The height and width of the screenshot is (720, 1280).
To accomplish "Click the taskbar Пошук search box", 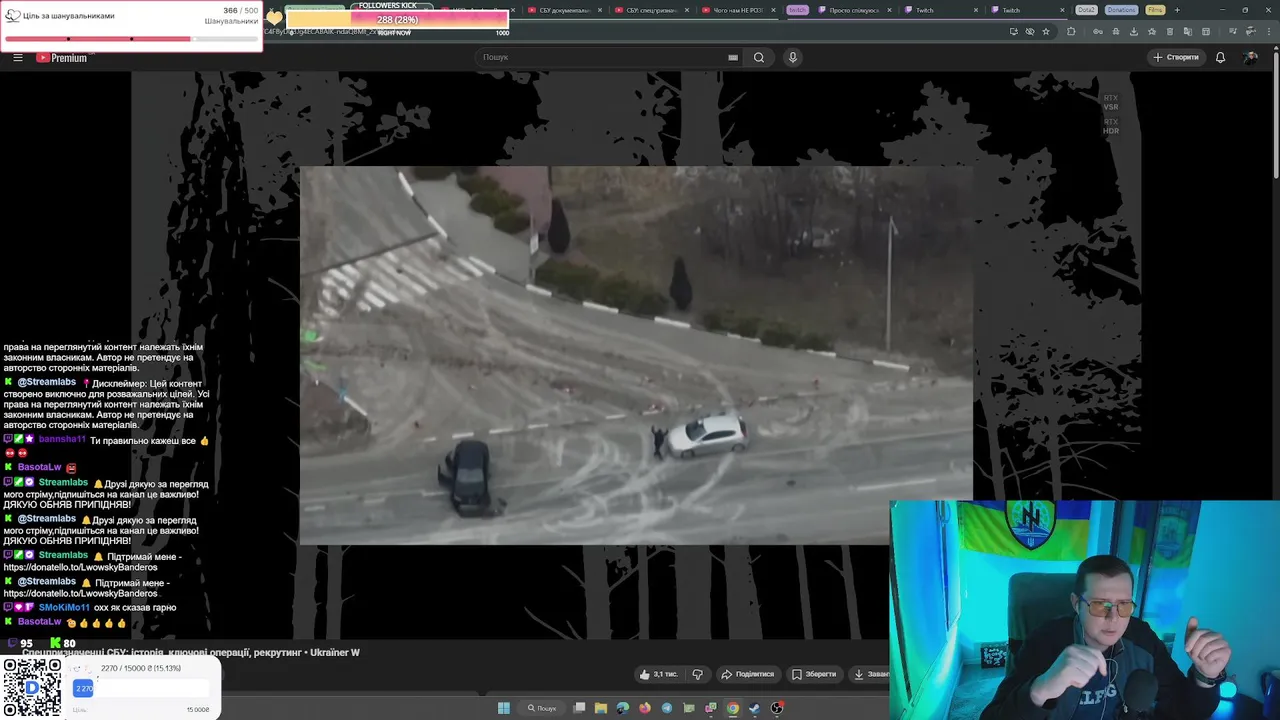I will (542, 708).
